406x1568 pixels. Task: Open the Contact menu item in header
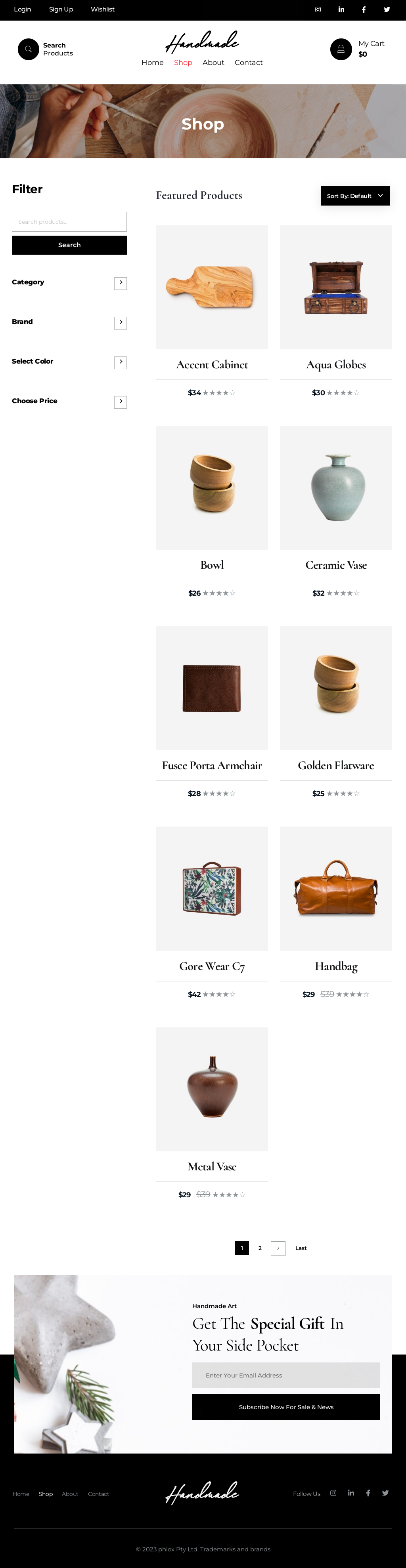(249, 63)
